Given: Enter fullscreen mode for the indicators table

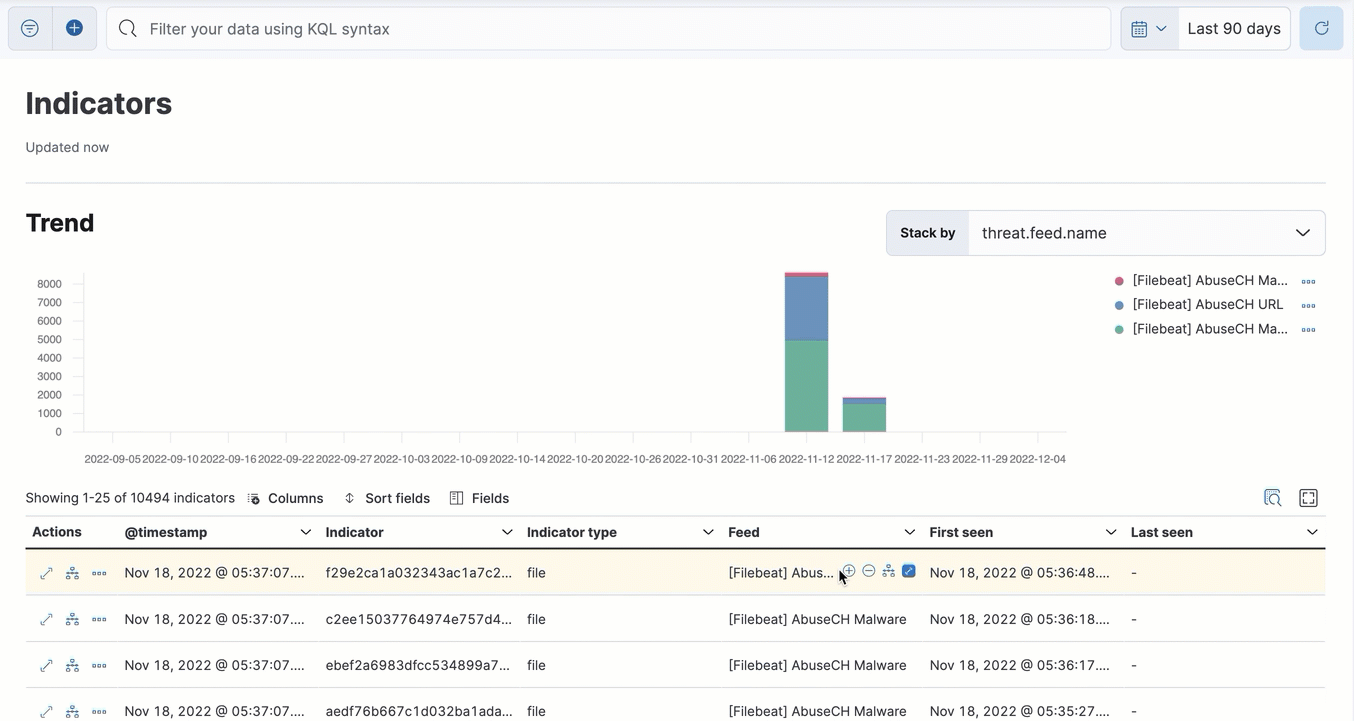Looking at the screenshot, I should tap(1308, 497).
